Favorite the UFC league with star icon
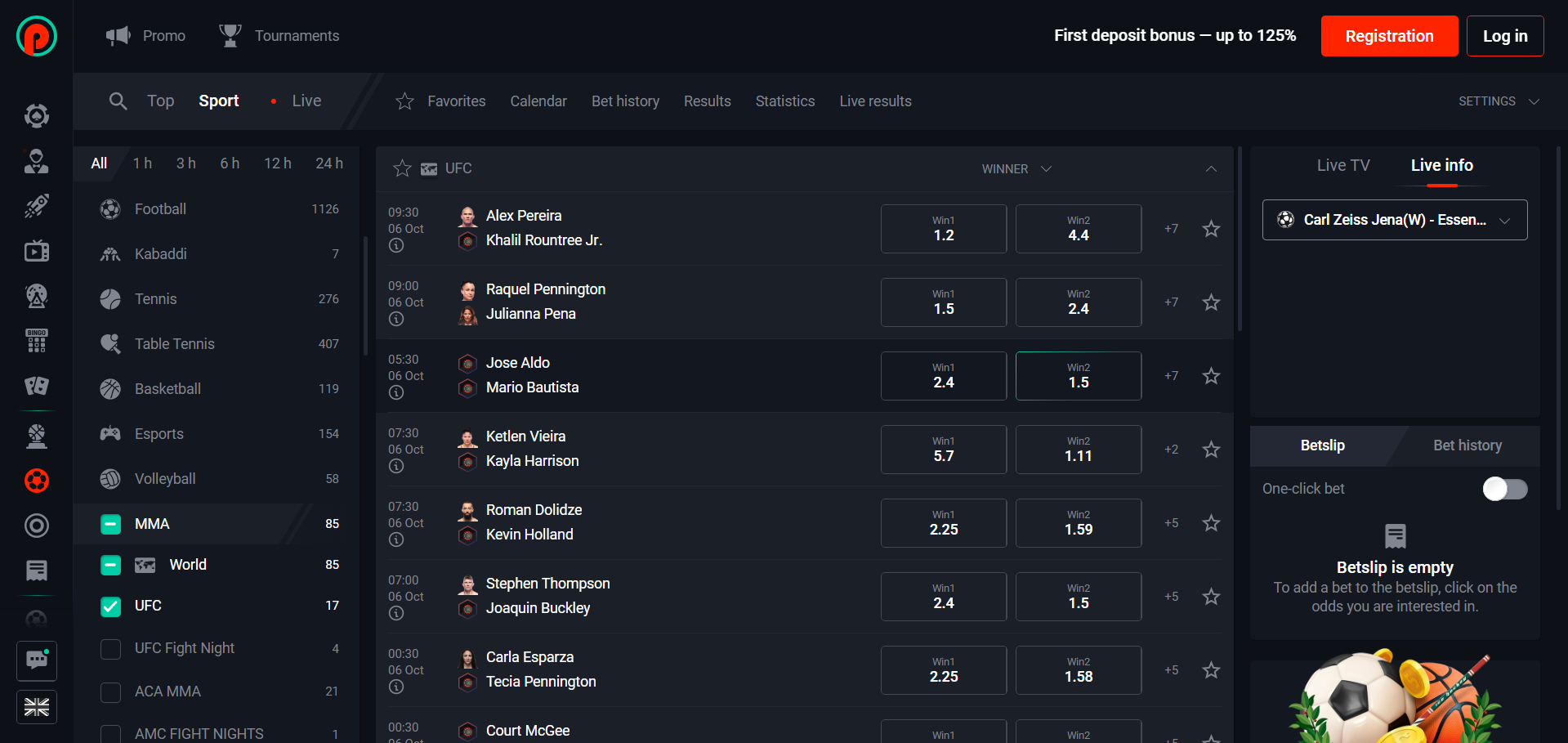The image size is (1568, 743). point(402,168)
